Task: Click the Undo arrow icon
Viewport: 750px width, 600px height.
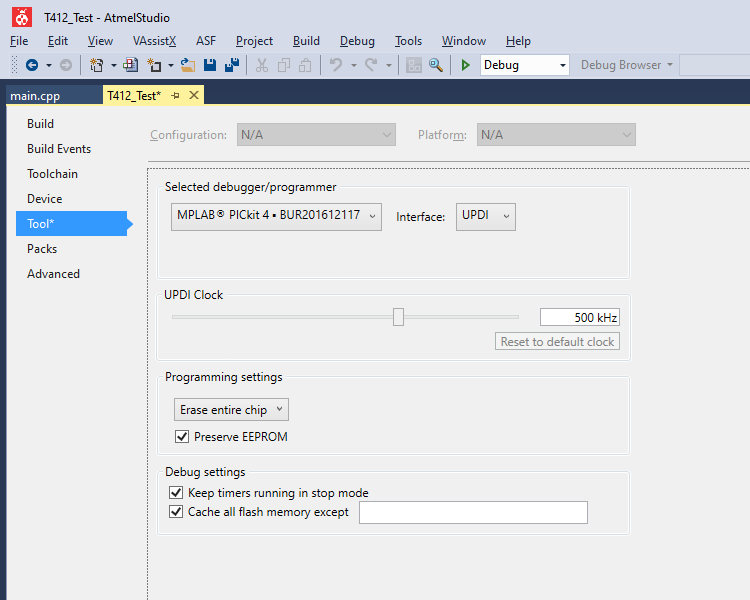Action: pos(336,65)
